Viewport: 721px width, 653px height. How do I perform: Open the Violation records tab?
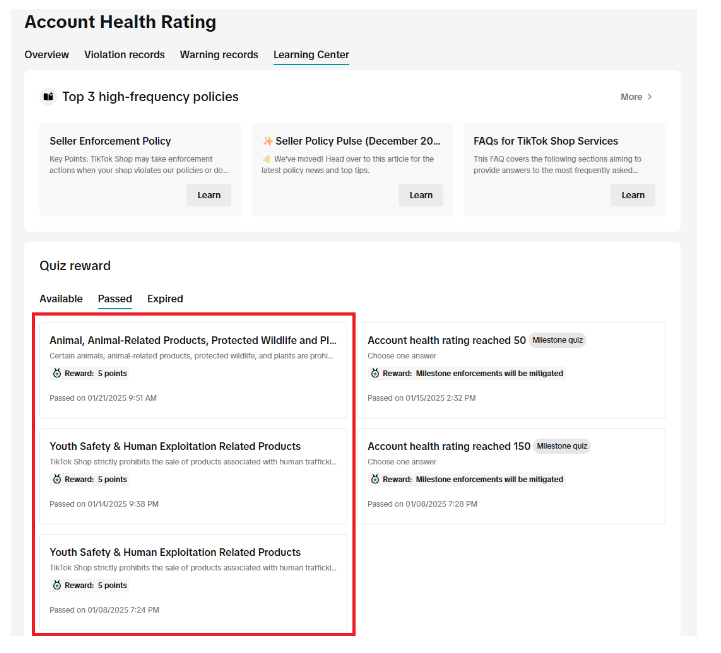[124, 55]
